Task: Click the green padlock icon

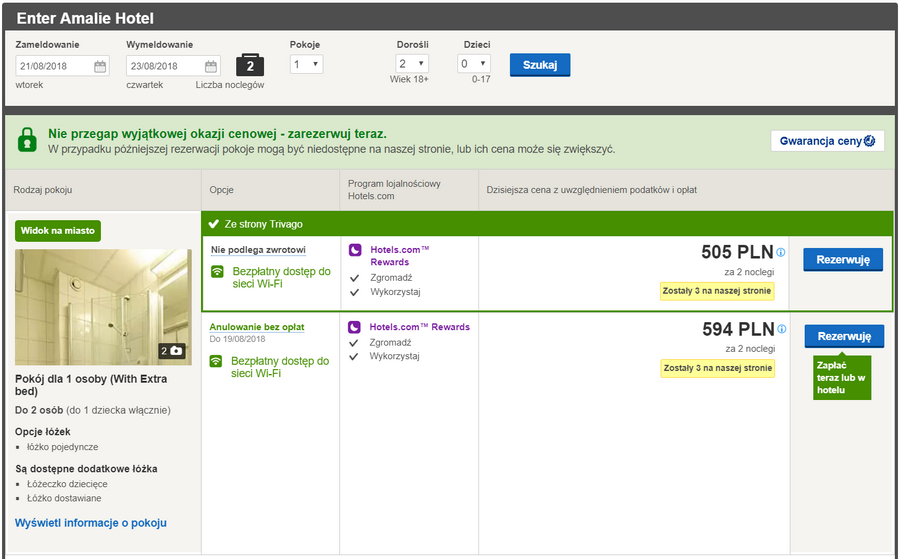Action: point(26,140)
